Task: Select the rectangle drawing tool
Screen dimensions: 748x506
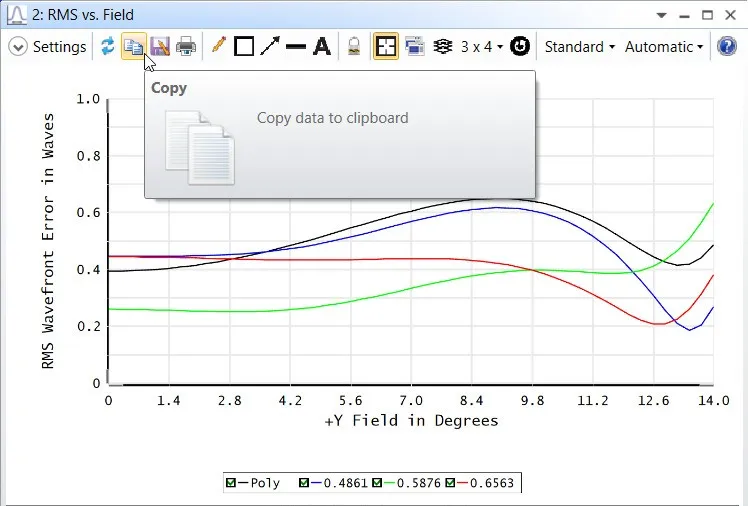Action: [244, 46]
